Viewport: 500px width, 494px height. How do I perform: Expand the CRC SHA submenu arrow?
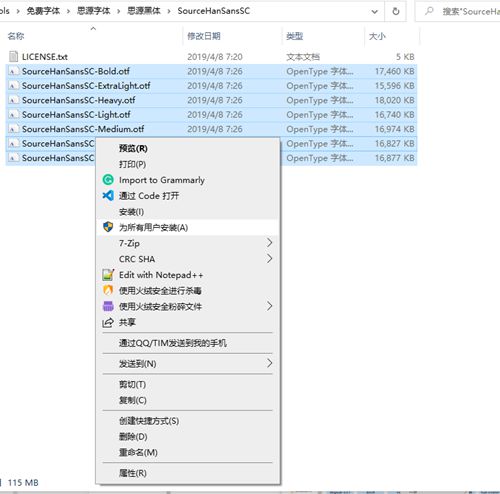tap(270, 259)
